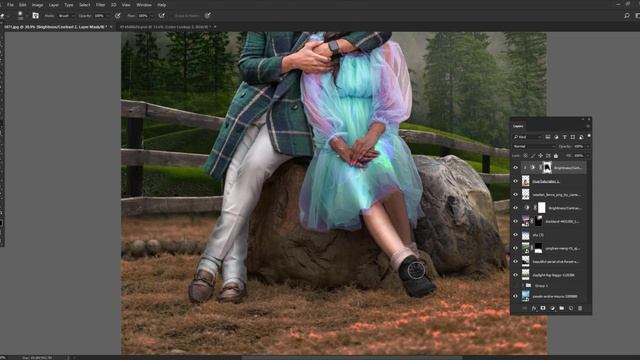The width and height of the screenshot is (640, 360).
Task: Lock layer position icon
Action: [x=540, y=156]
